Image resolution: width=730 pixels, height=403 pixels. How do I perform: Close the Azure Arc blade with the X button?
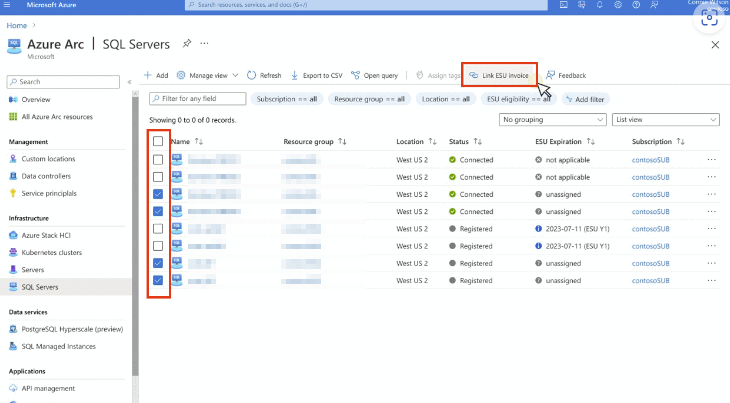click(715, 45)
